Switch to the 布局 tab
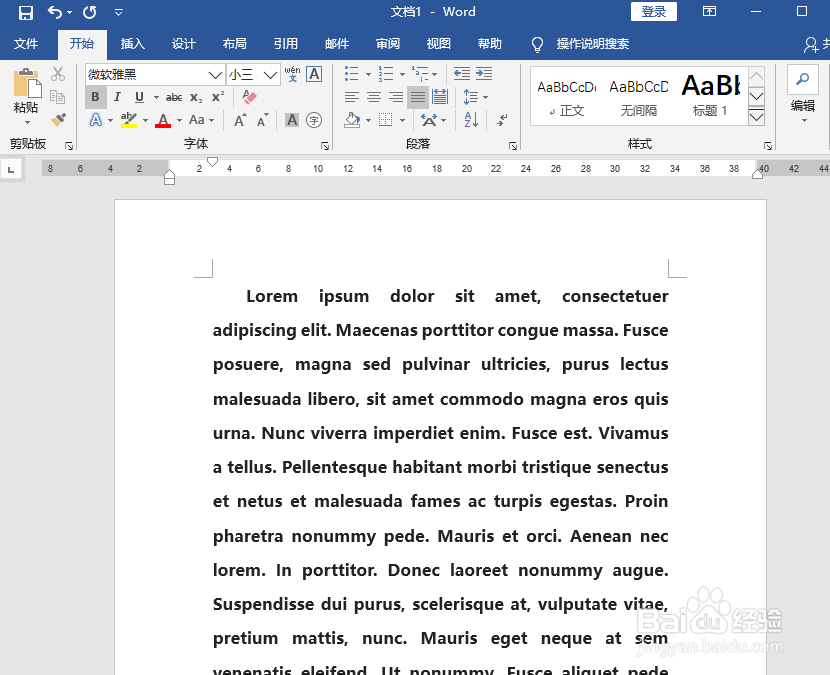The height and width of the screenshot is (675, 830). click(234, 43)
